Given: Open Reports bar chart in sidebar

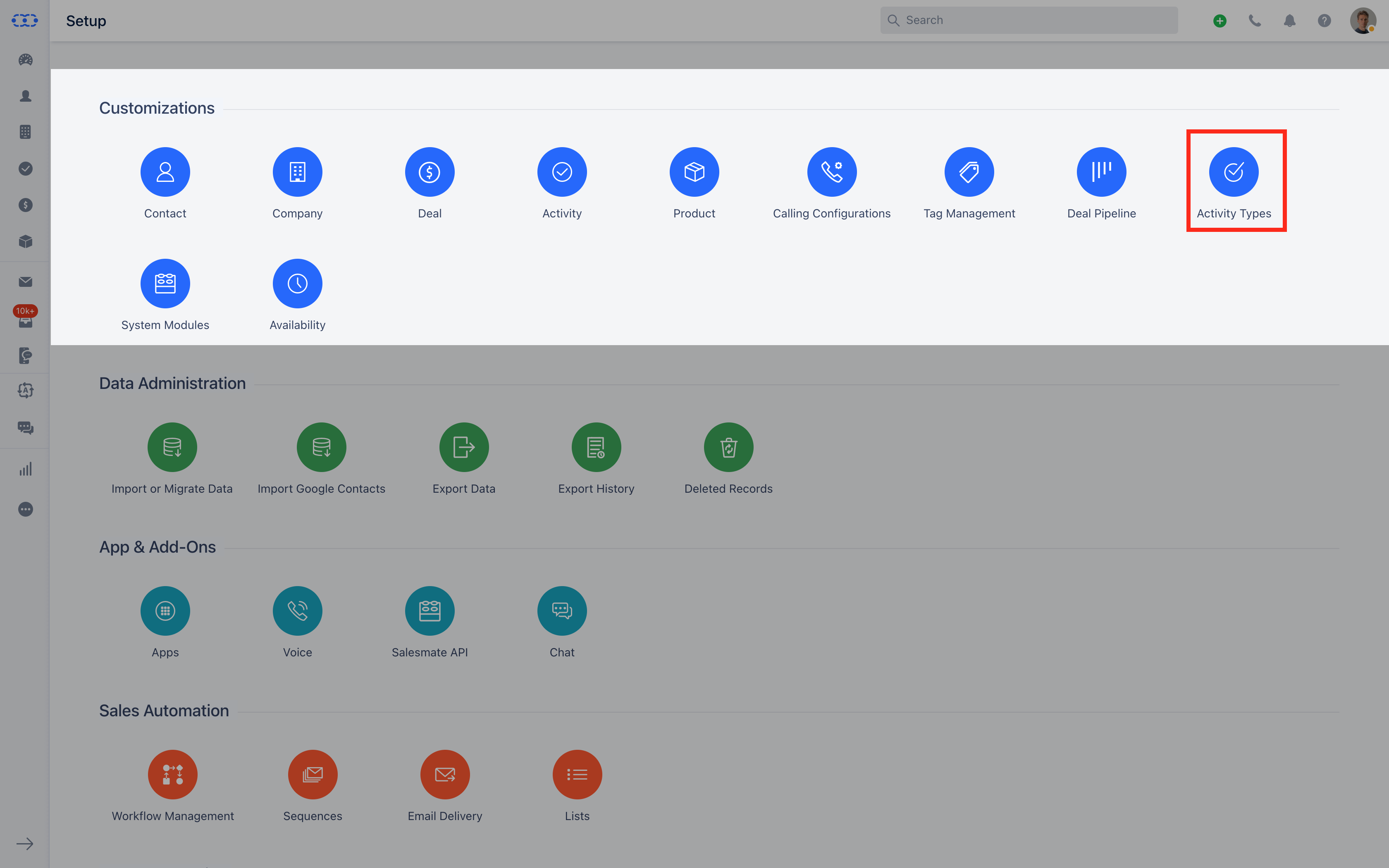Looking at the screenshot, I should coord(25,470).
